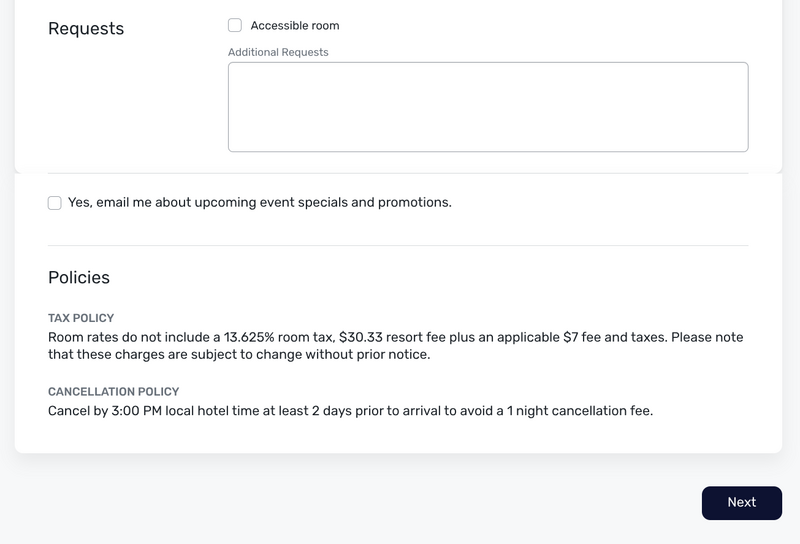800x544 pixels.
Task: Enable email promotions checkbox
Action: (x=55, y=203)
